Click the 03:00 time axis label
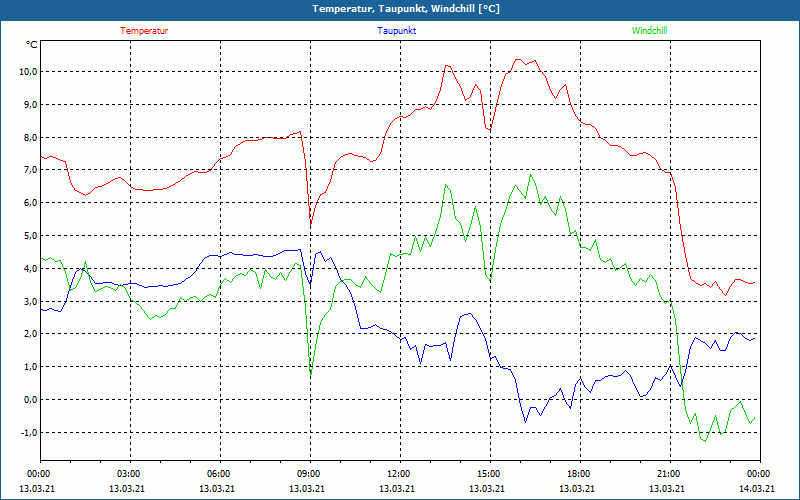This screenshot has width=800, height=500. click(128, 474)
